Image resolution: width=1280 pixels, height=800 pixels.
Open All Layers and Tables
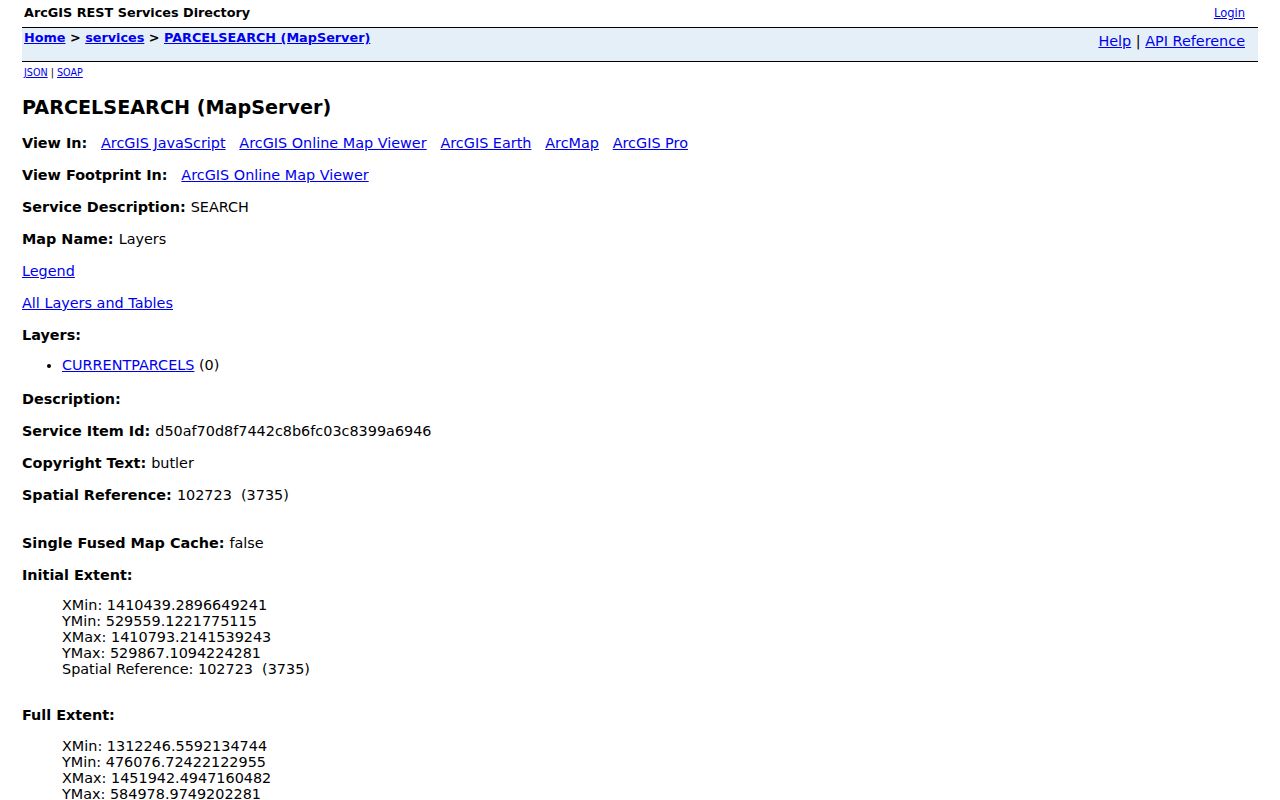[x=97, y=303]
